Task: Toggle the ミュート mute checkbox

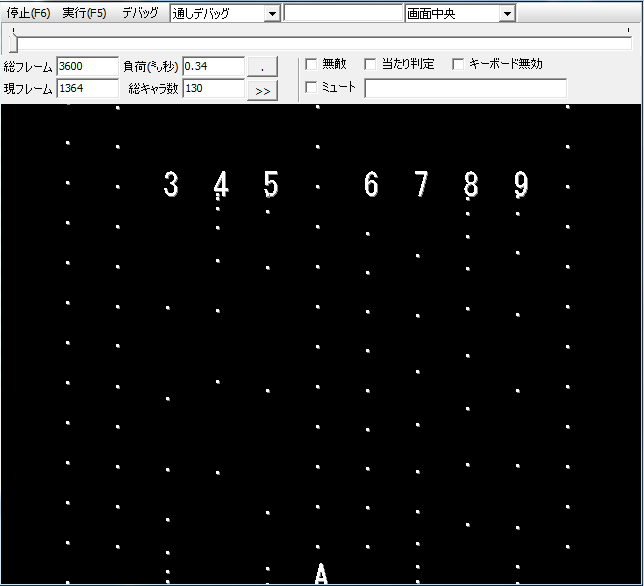Action: 311,87
